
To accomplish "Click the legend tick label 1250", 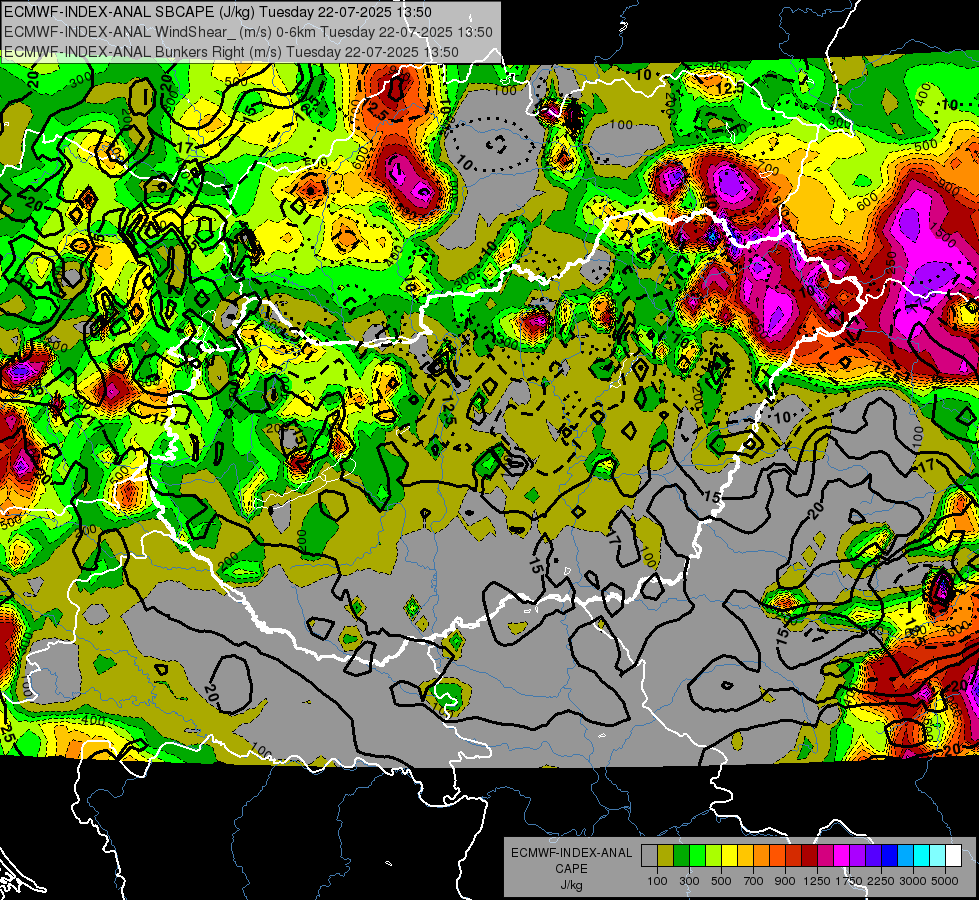I will click(817, 881).
